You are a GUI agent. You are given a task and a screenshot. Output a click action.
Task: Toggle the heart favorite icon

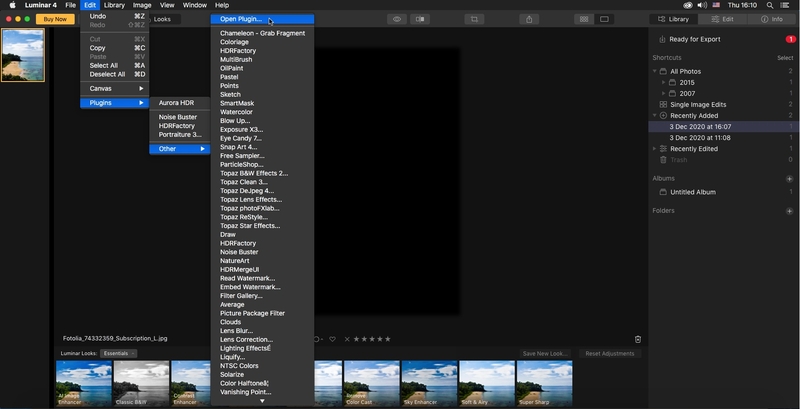click(x=332, y=339)
